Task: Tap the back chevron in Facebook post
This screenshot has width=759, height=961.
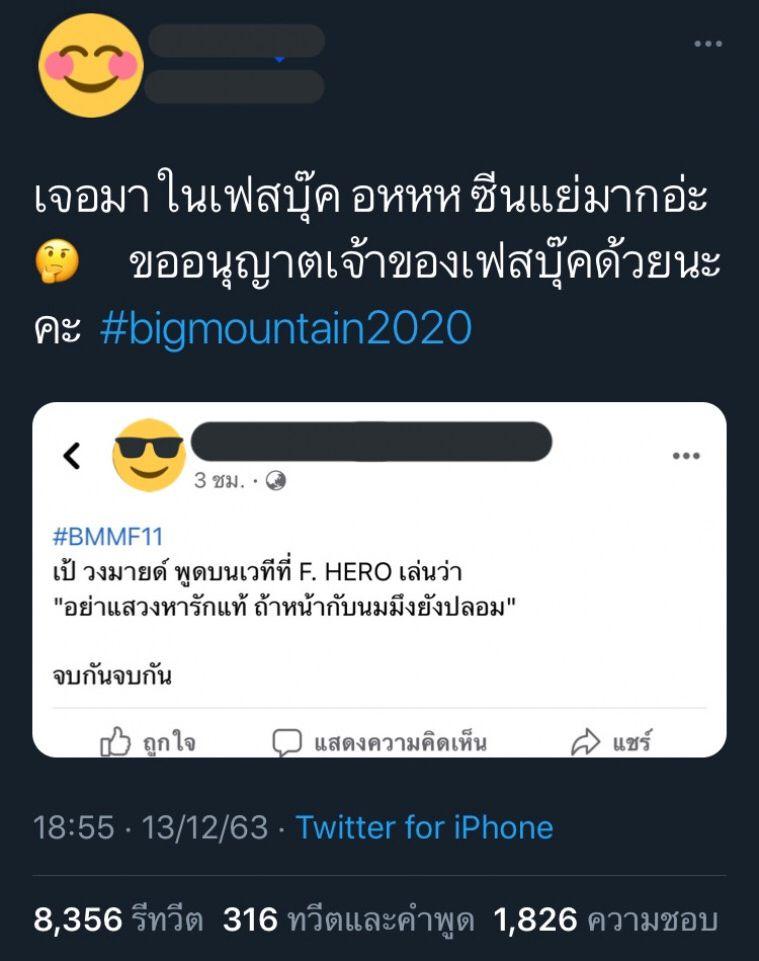Action: coord(71,456)
